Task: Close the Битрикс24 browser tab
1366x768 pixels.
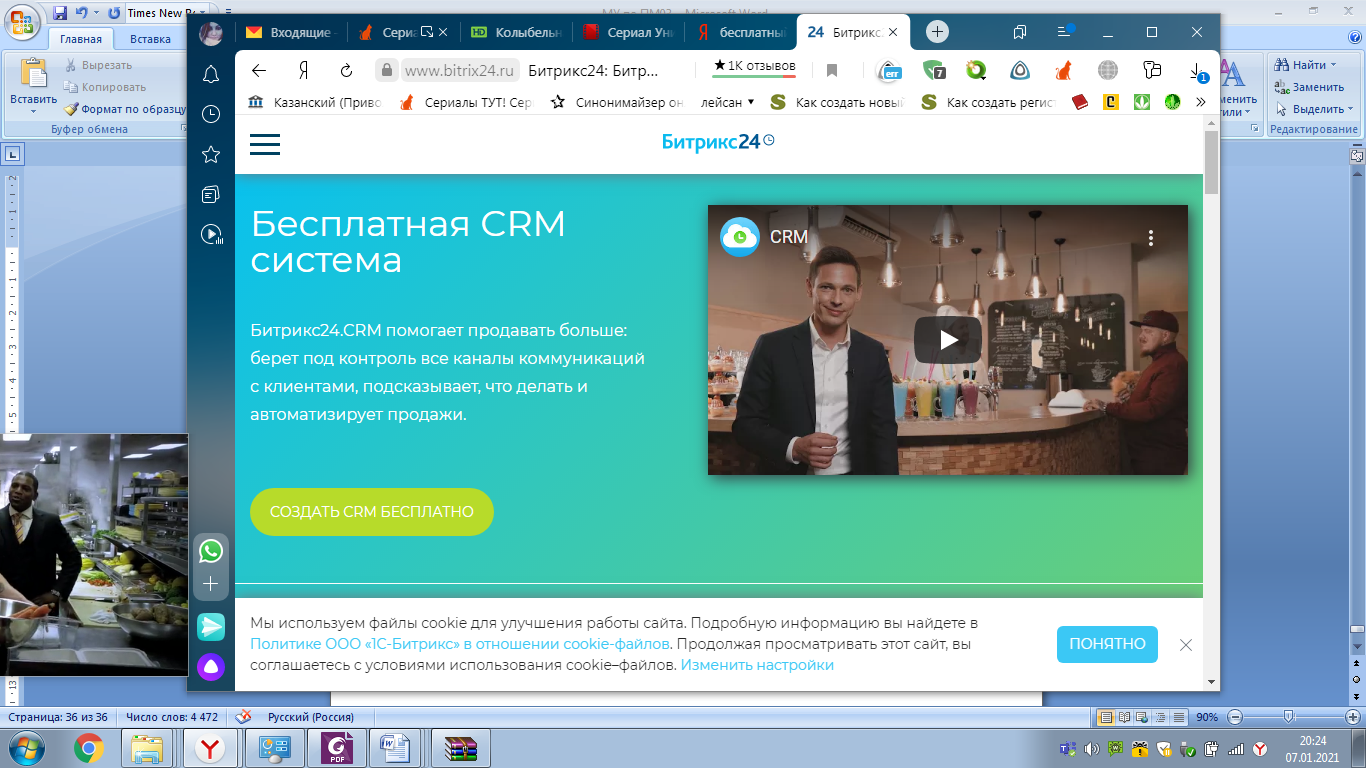Action: coord(893,32)
